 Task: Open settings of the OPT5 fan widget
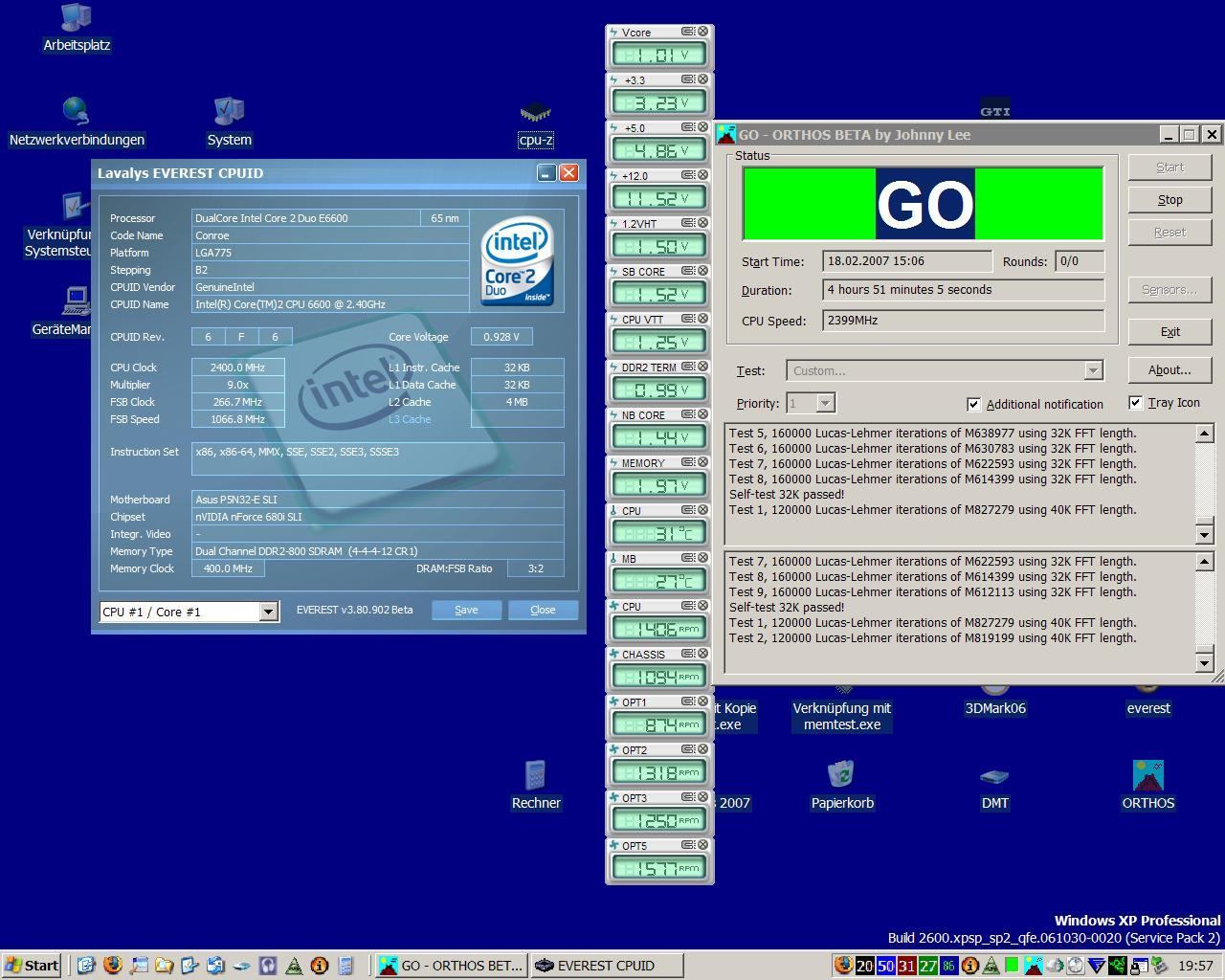(689, 845)
